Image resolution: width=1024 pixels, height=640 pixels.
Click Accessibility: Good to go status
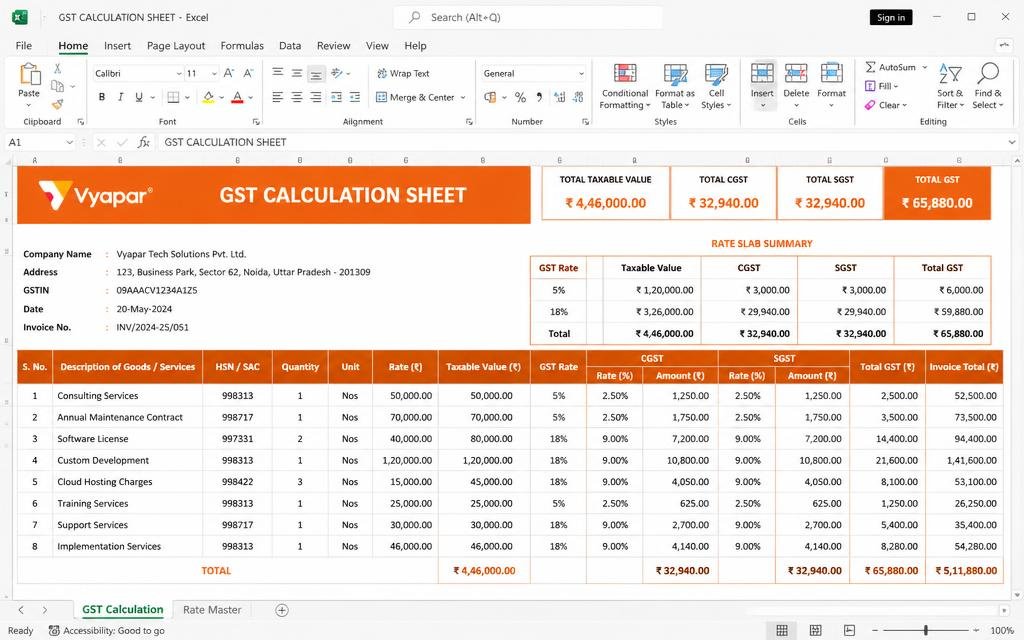coord(107,630)
